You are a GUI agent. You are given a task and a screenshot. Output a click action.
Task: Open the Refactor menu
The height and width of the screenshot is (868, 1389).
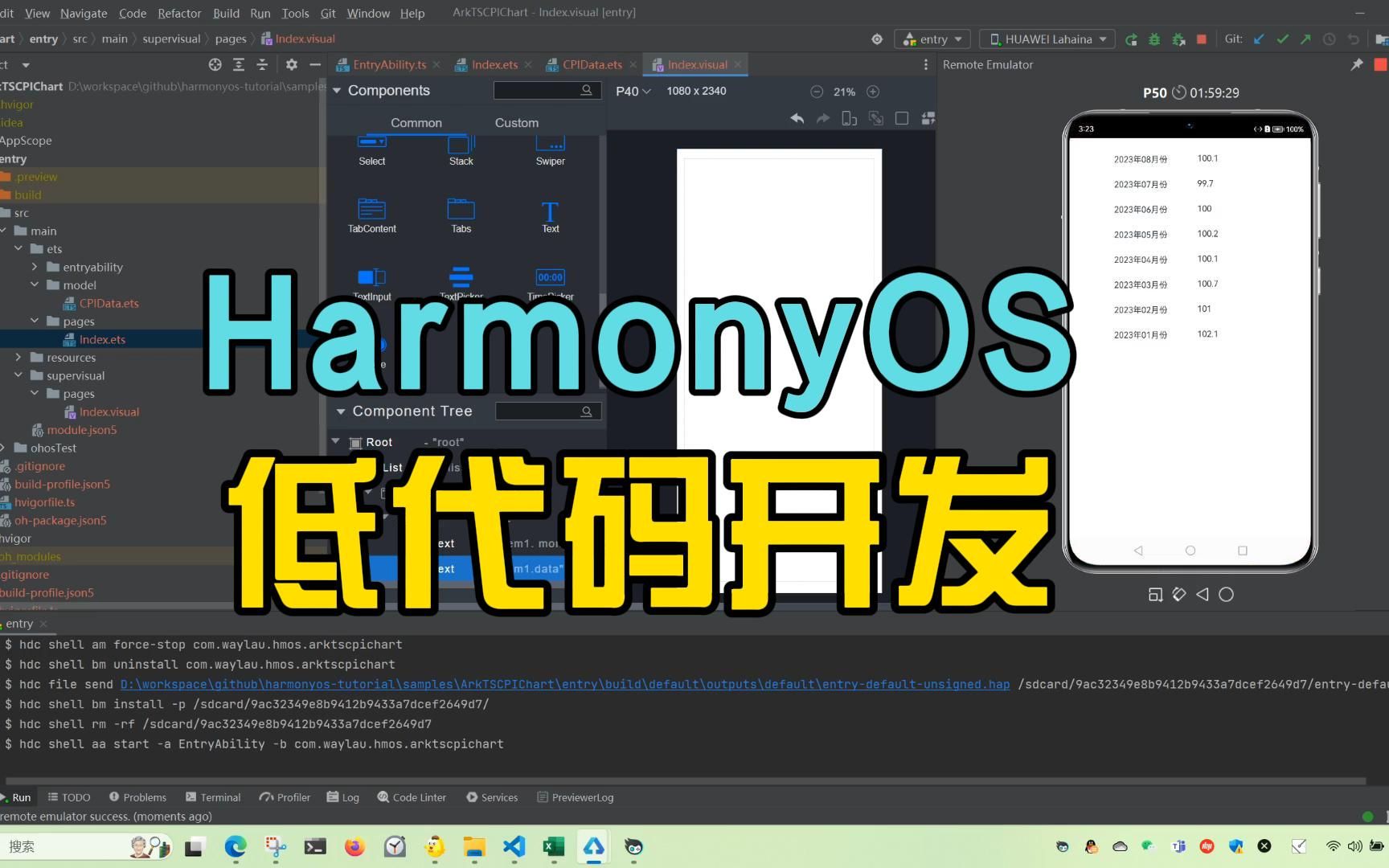pyautogui.click(x=179, y=13)
